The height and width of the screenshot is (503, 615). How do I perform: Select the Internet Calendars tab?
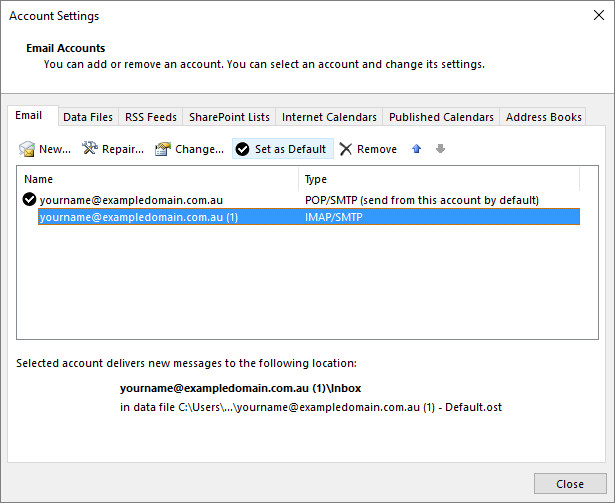tap(329, 117)
